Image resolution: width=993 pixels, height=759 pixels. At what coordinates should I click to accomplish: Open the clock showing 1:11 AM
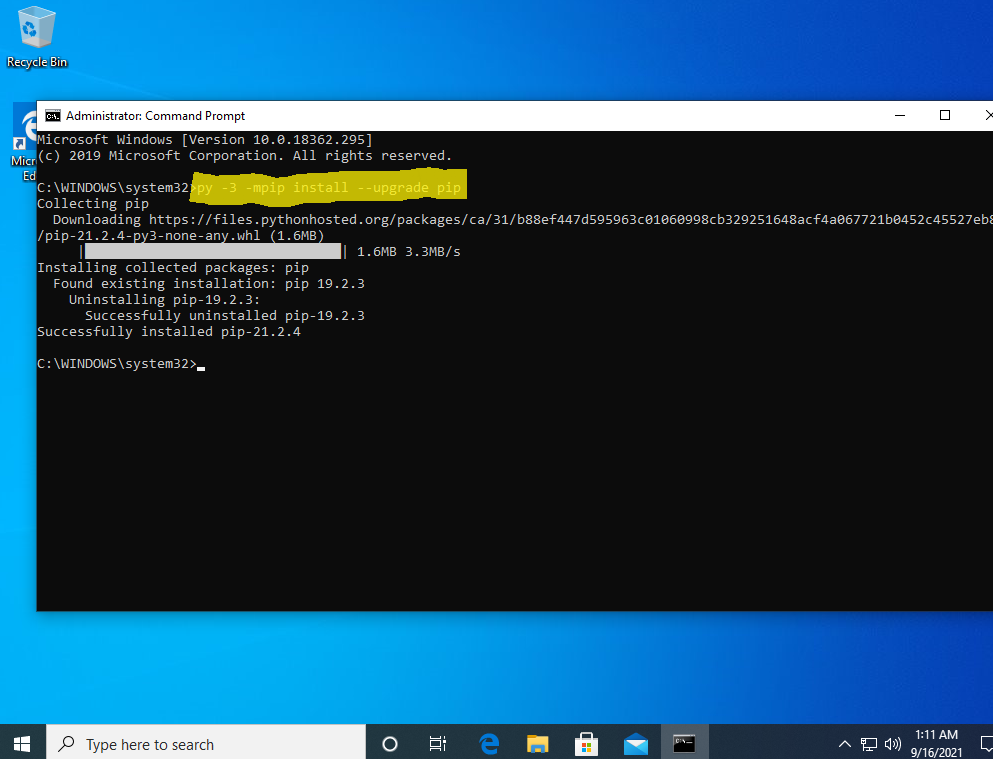tap(936, 744)
